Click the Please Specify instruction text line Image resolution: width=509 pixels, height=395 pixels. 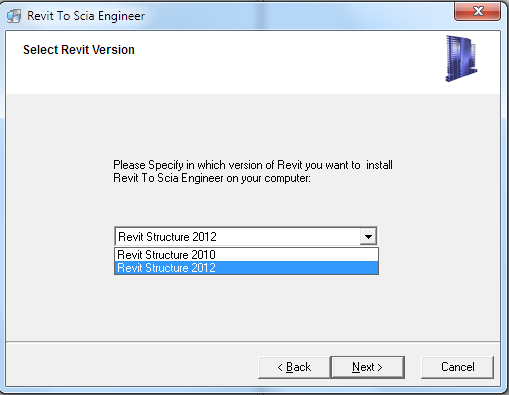pos(253,165)
